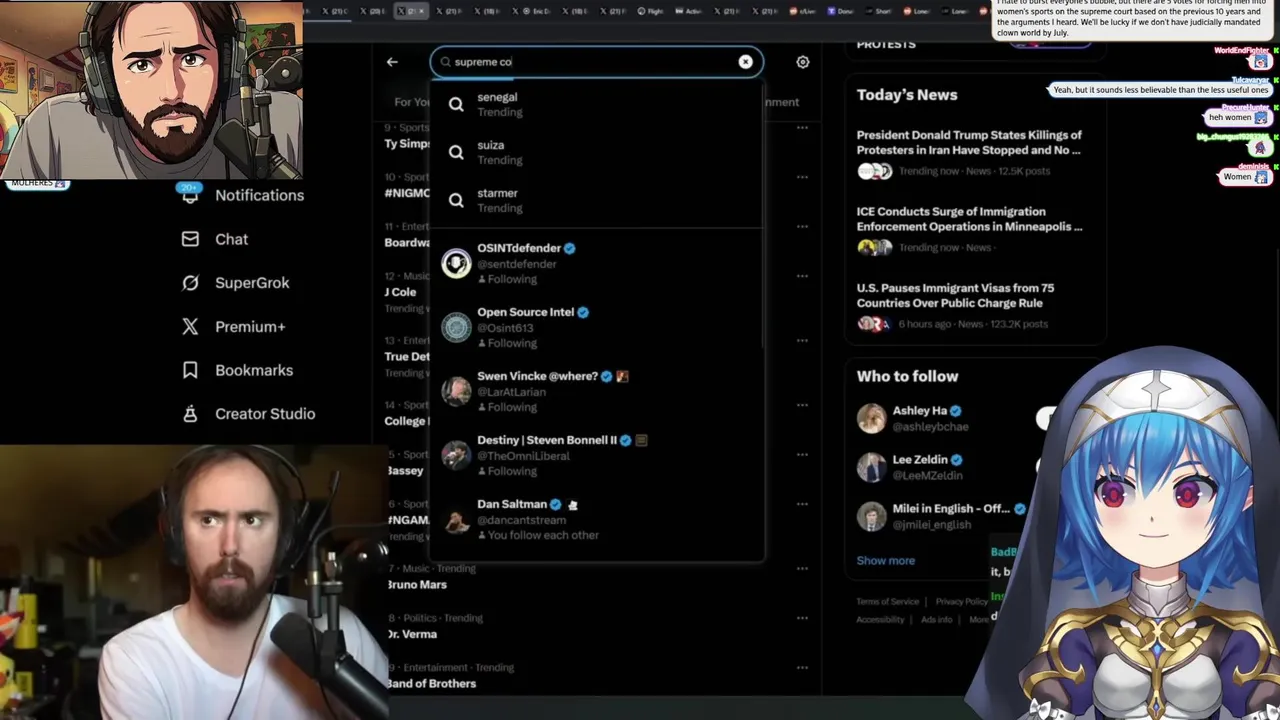
Task: Open more options for Dr. Verma trend
Action: coord(802,618)
